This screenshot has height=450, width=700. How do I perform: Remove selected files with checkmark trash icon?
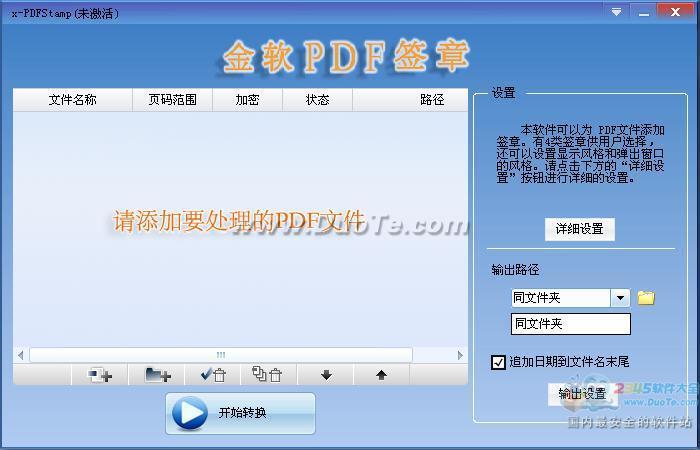point(213,375)
